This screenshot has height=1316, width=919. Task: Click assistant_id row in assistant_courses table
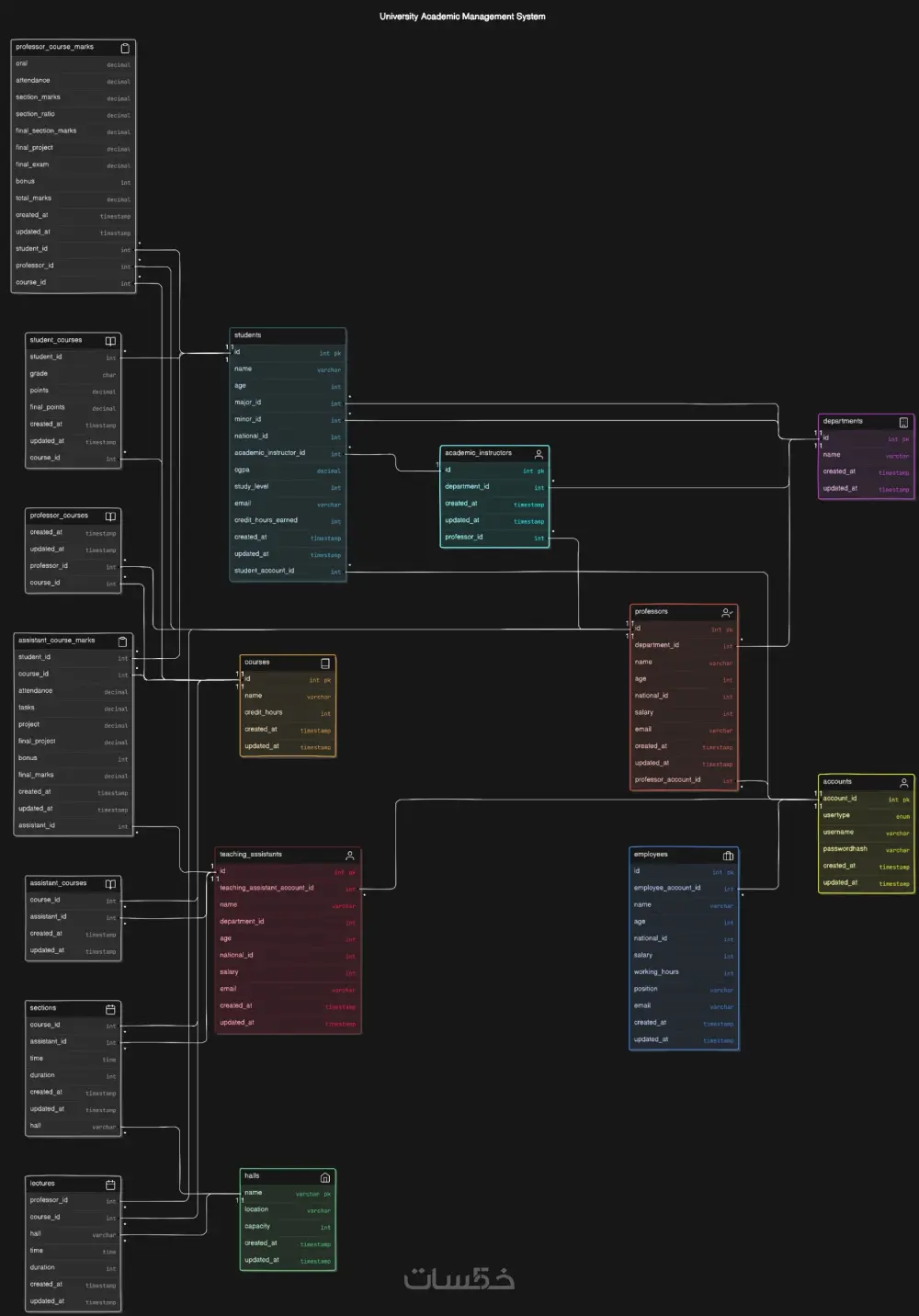[73, 917]
